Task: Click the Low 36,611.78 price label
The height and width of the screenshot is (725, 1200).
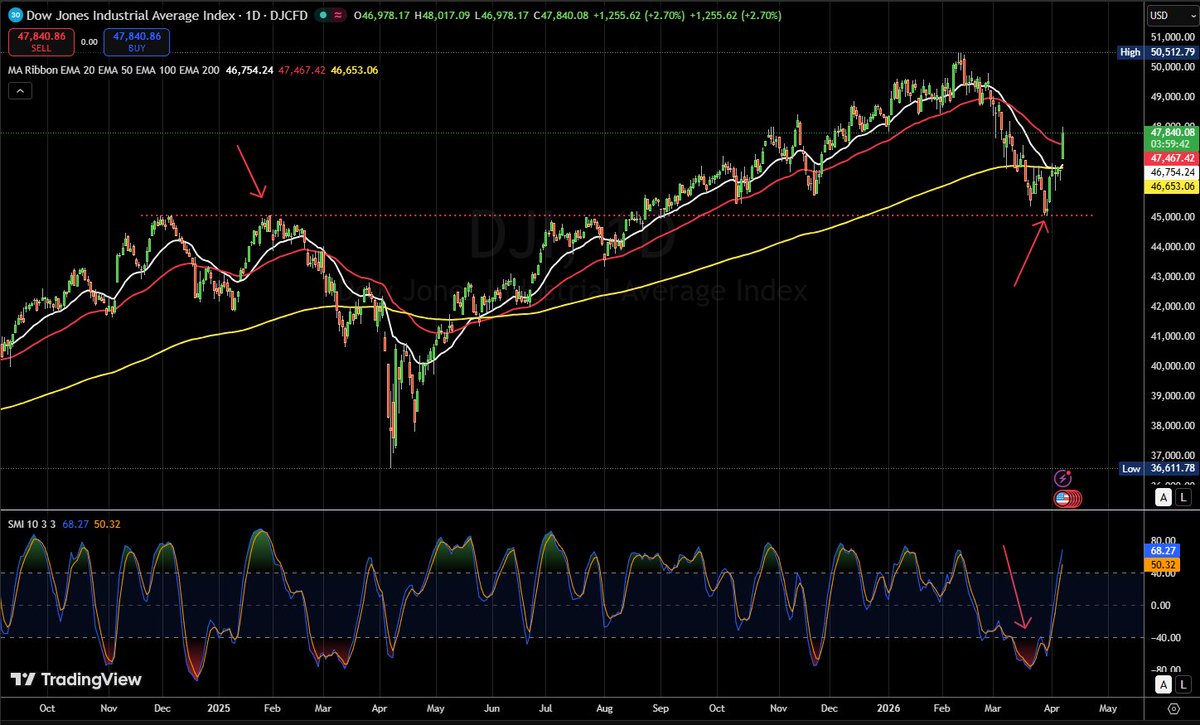Action: coord(1155,468)
